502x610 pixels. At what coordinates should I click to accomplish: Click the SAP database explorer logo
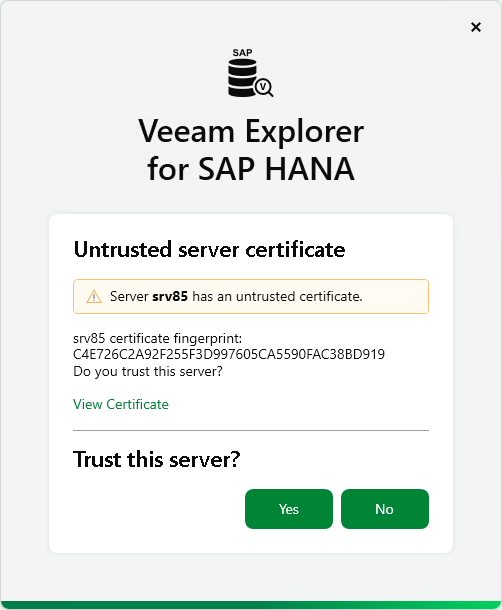[x=250, y=73]
